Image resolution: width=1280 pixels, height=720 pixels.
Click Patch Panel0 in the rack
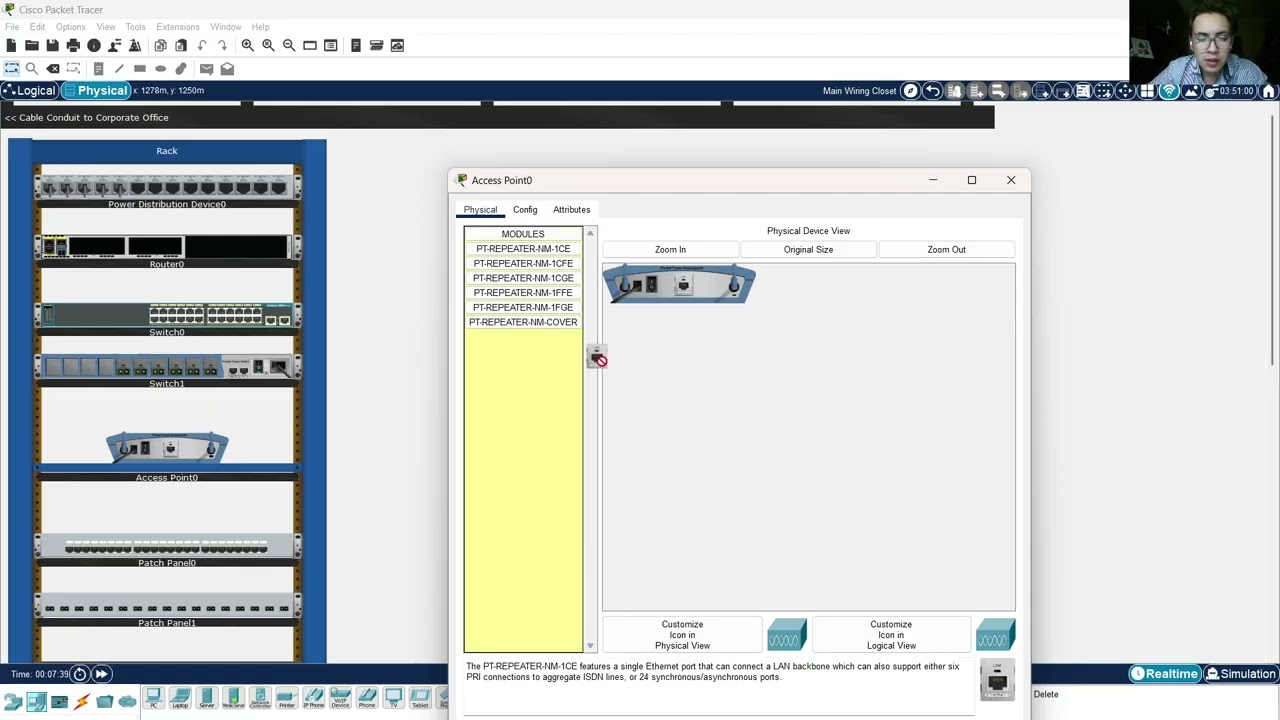pos(167,547)
